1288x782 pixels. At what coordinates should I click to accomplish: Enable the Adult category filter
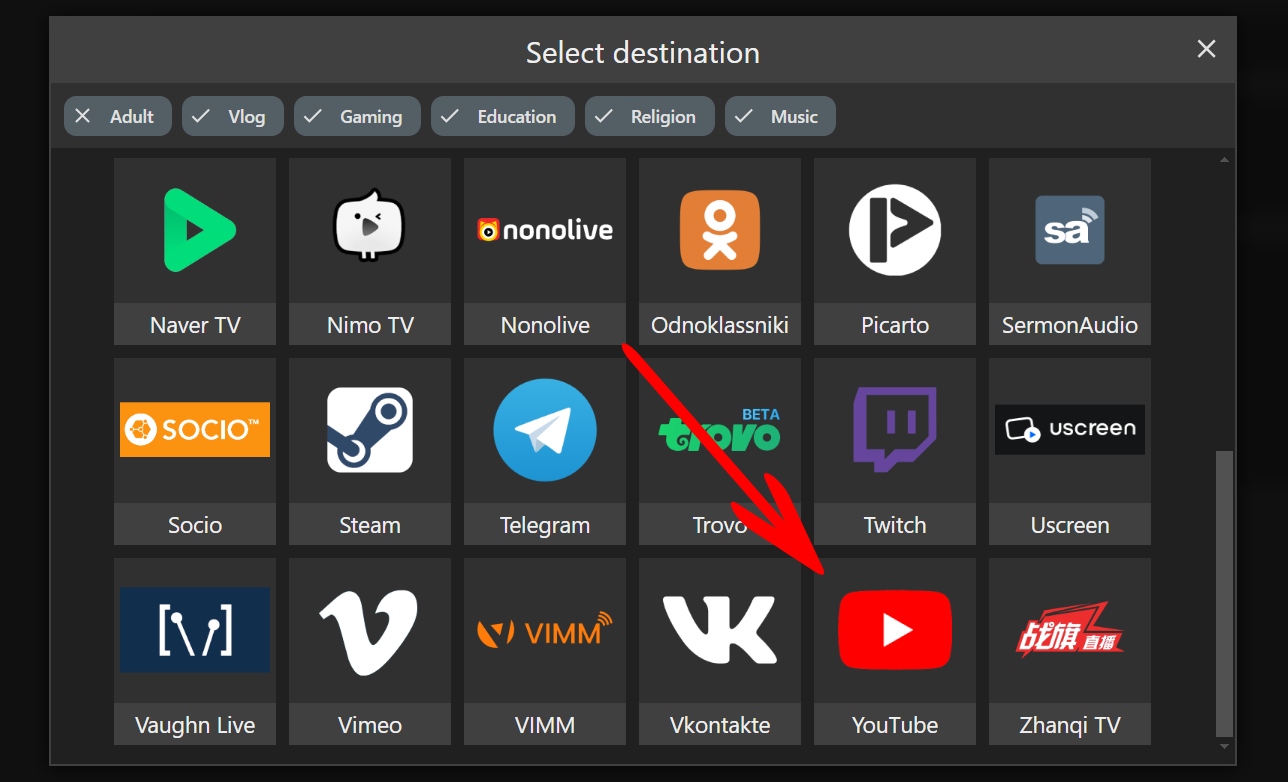[117, 116]
